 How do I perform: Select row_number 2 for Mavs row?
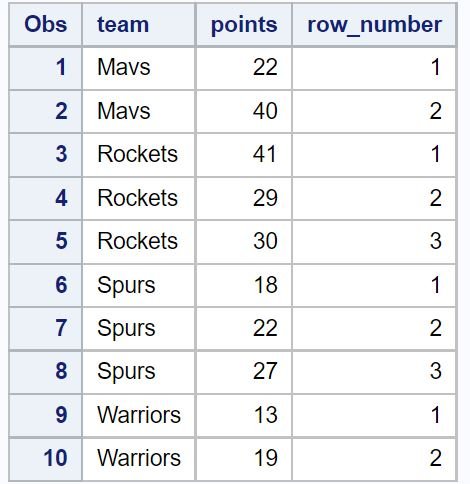click(374, 111)
